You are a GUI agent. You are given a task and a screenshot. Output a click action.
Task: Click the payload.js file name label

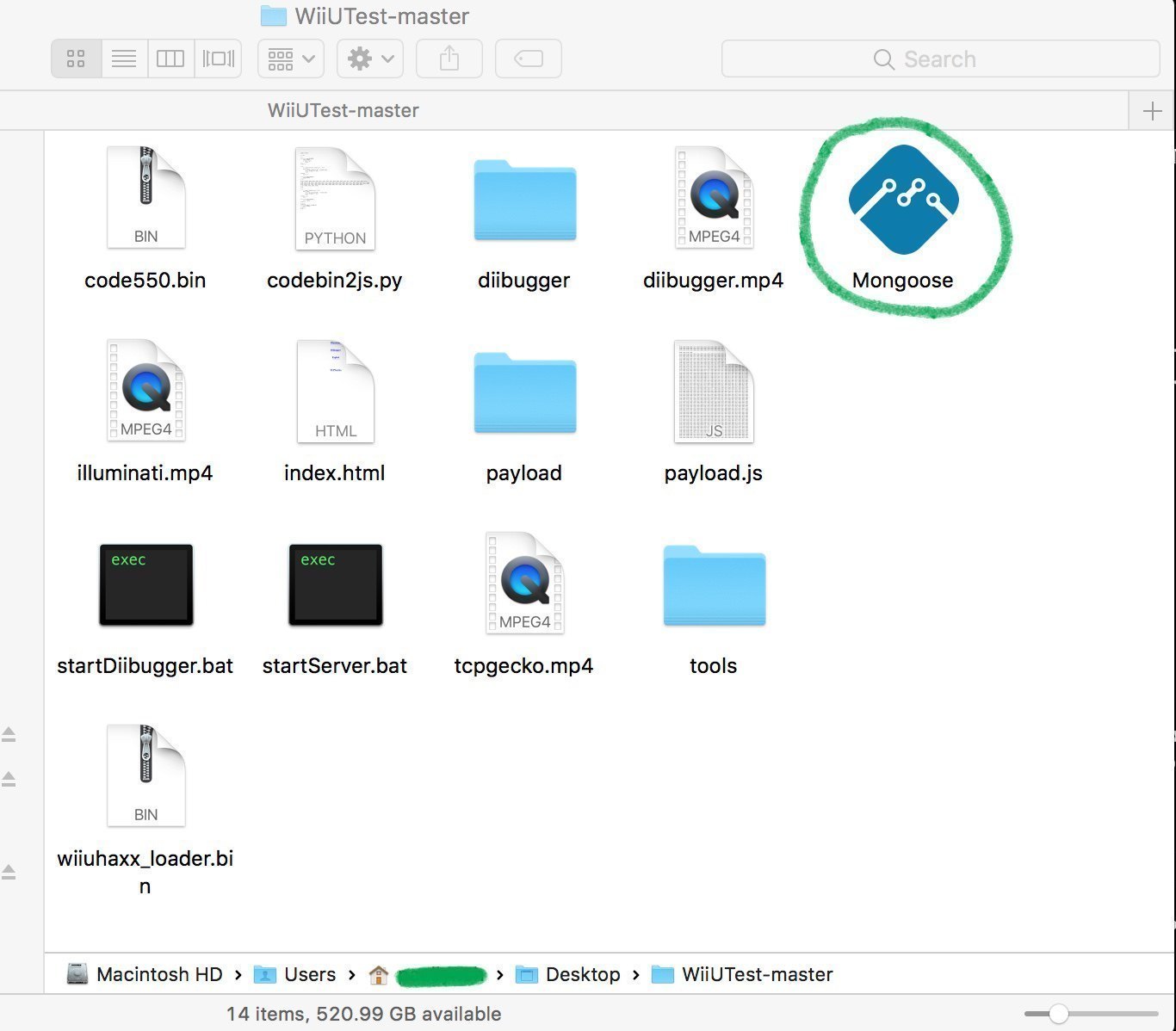pyautogui.click(x=713, y=473)
